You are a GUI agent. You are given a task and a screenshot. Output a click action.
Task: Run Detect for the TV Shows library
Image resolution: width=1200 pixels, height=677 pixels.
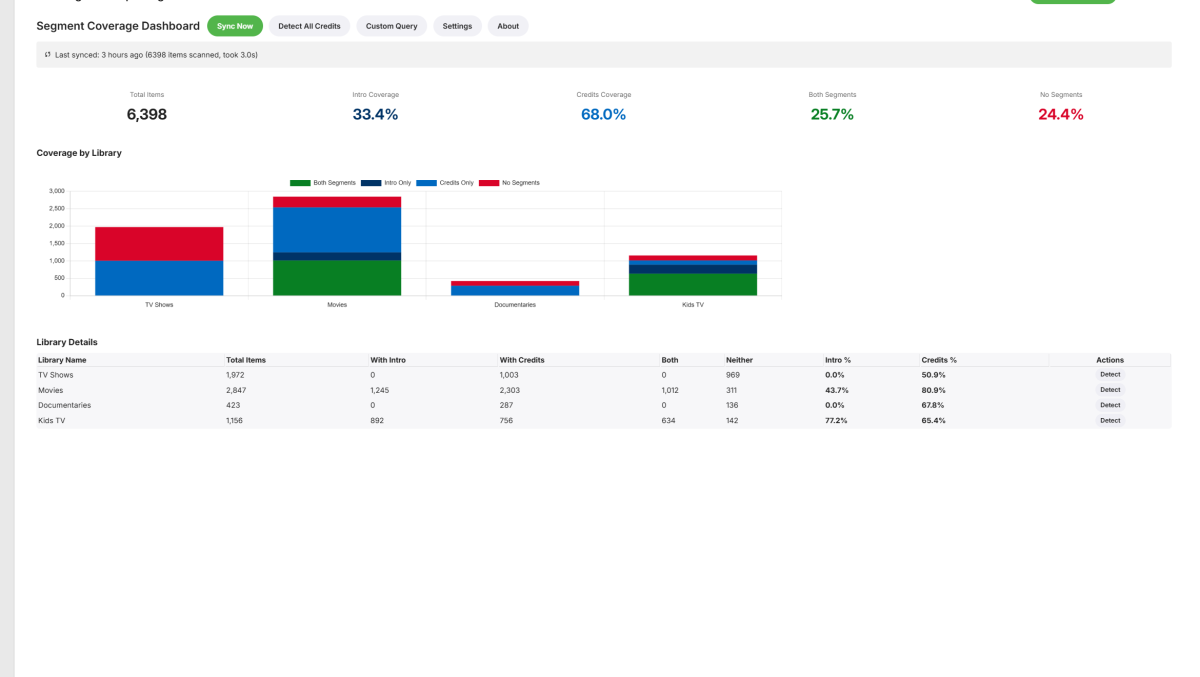[1110, 375]
